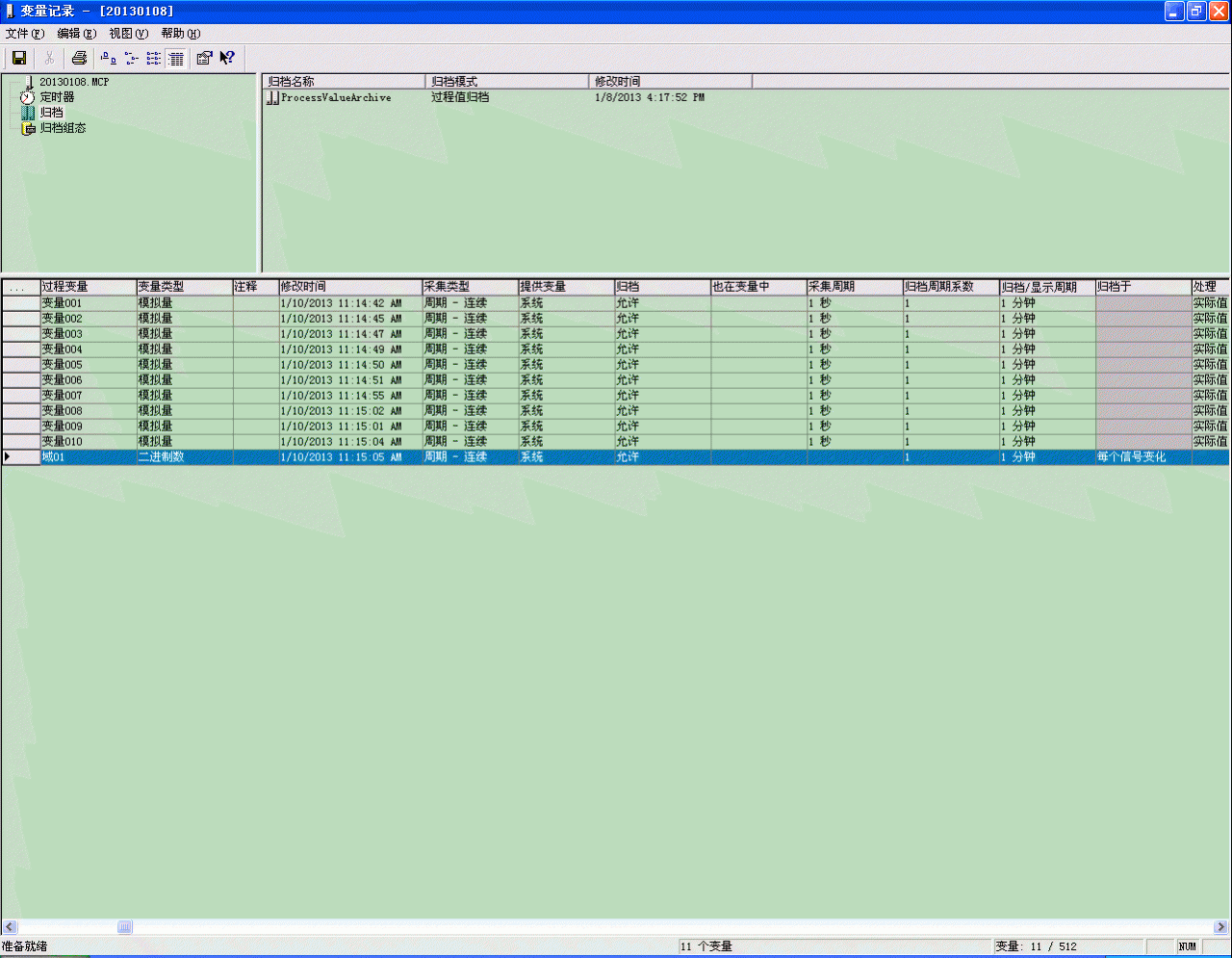Open the 帮助 menu
This screenshot has width=1232, height=958.
(180, 34)
